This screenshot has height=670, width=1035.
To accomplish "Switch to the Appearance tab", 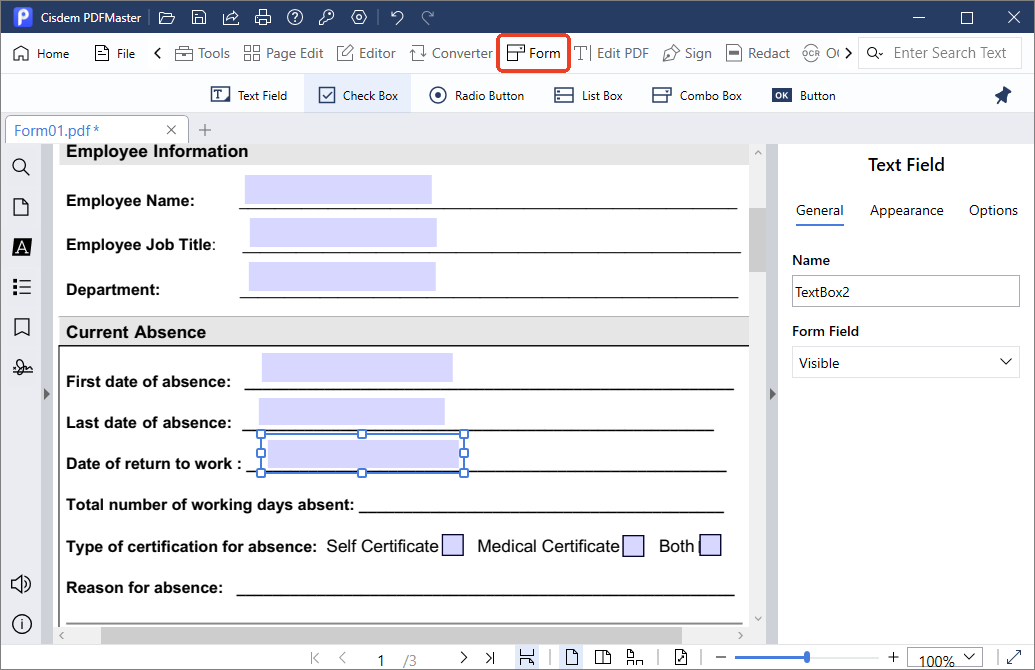I will pyautogui.click(x=906, y=211).
